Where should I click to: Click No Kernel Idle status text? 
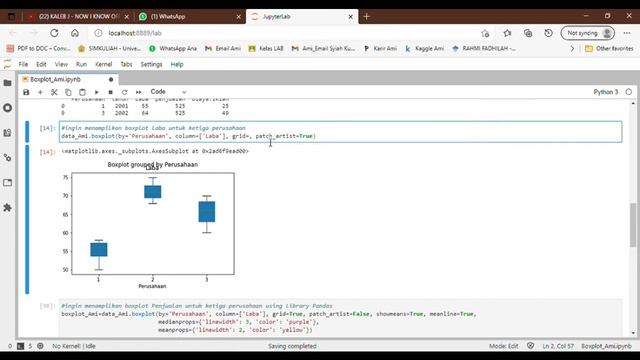click(74, 346)
